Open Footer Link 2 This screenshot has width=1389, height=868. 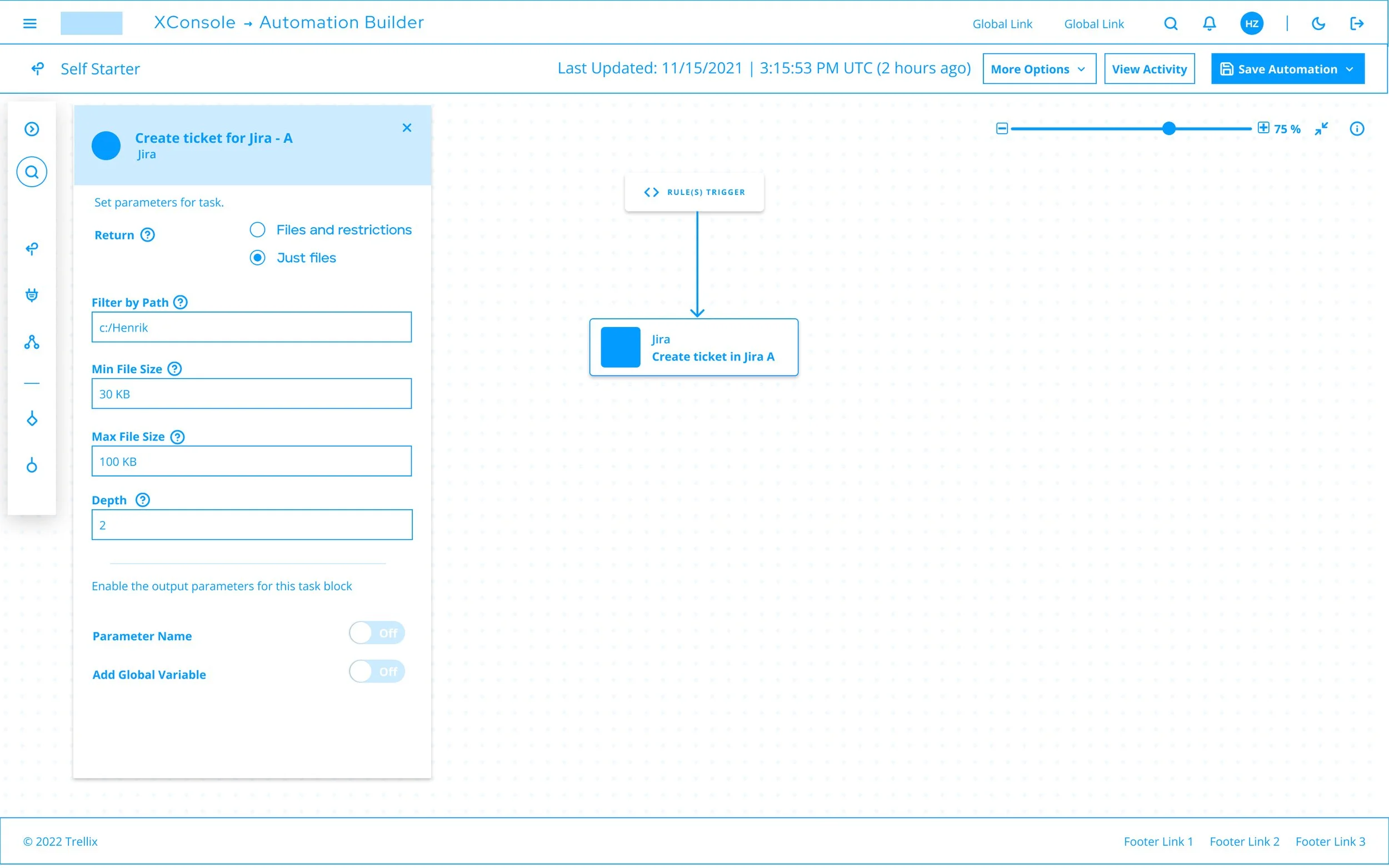click(x=1245, y=841)
